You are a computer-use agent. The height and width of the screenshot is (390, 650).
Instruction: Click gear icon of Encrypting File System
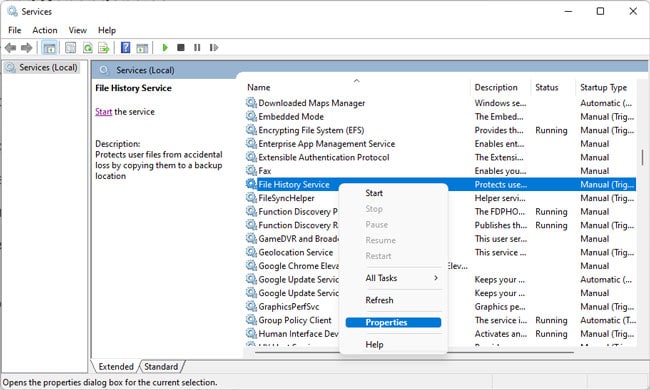(251, 130)
